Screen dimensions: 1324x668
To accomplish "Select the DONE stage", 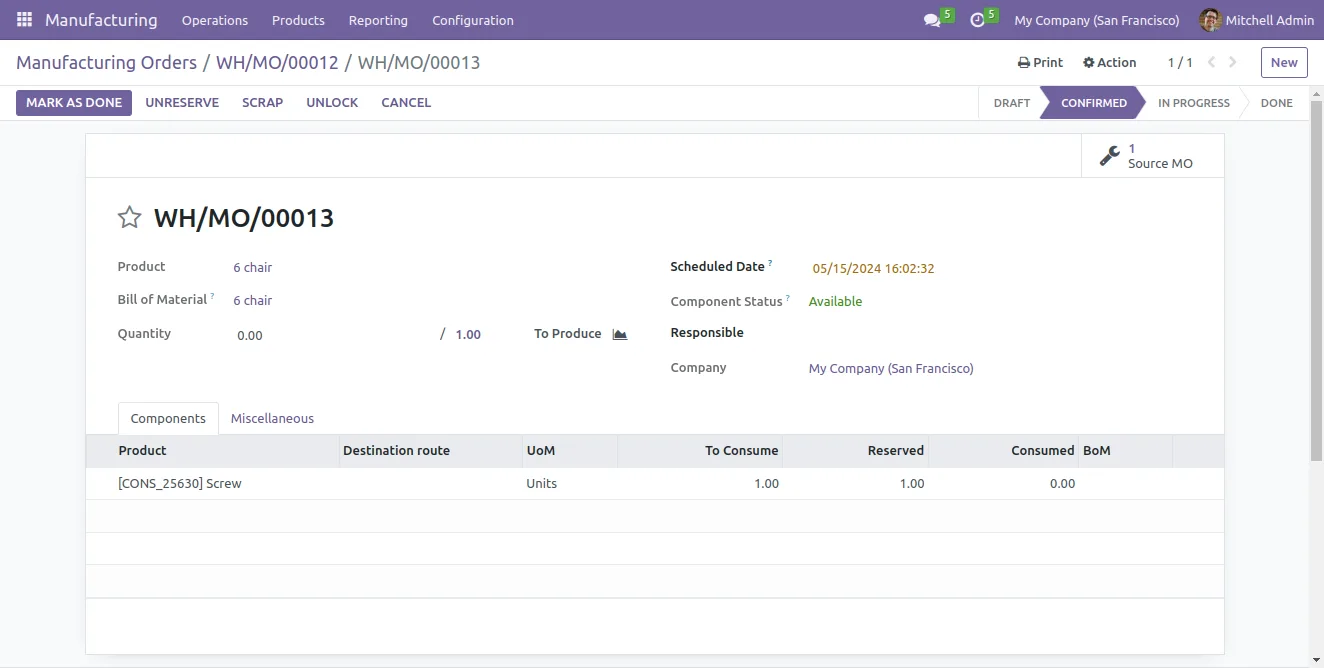I will [x=1276, y=103].
